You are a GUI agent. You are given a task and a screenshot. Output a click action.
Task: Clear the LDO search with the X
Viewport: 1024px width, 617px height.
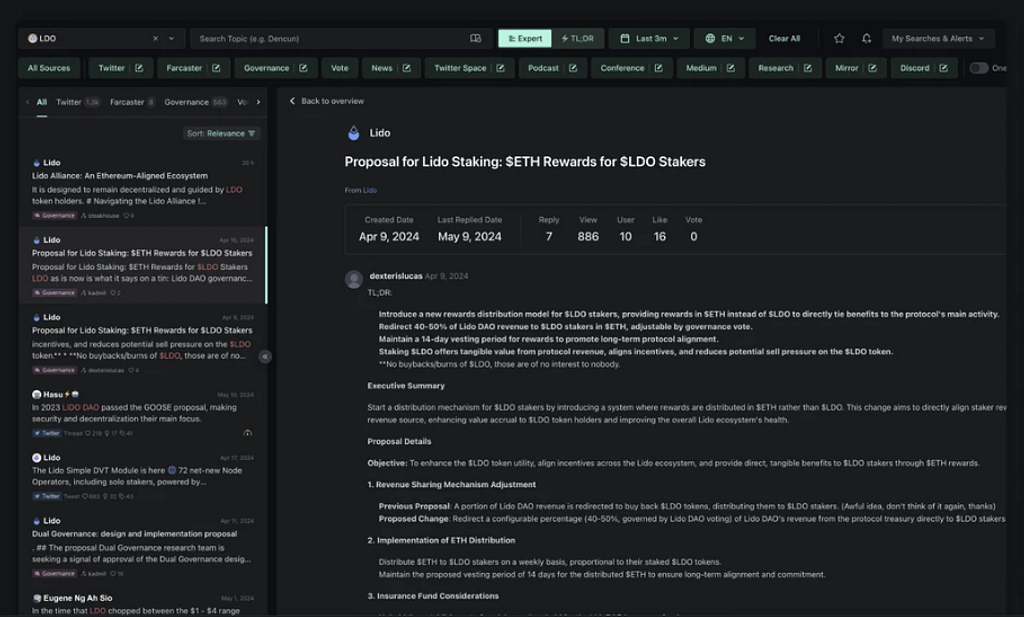pyautogui.click(x=155, y=39)
